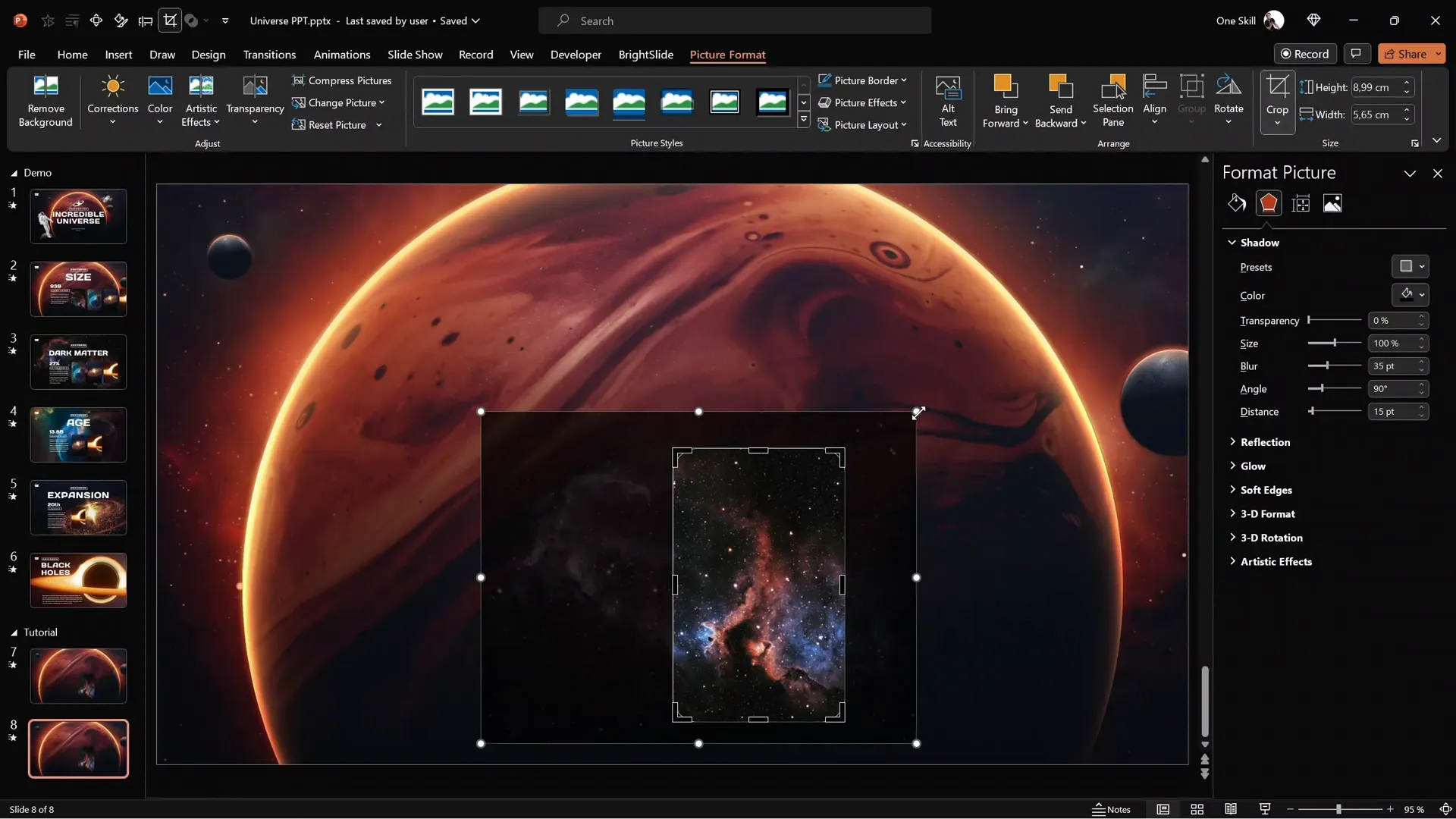Screen dimensions: 1456x819
Task: Adjust the shadow Distance slider
Action: [1335, 411]
